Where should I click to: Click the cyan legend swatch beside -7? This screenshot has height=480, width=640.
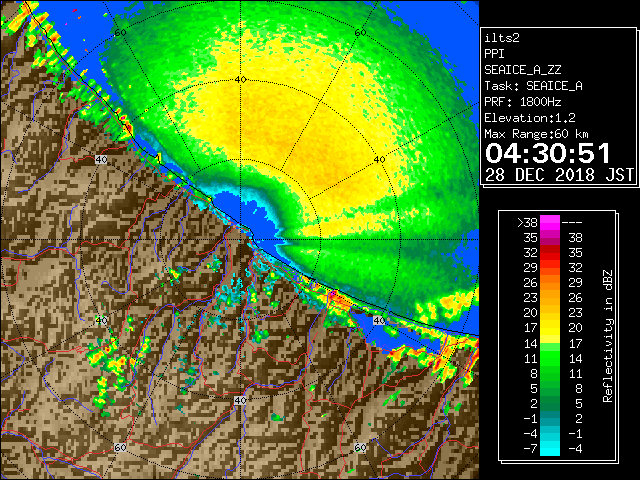point(550,449)
